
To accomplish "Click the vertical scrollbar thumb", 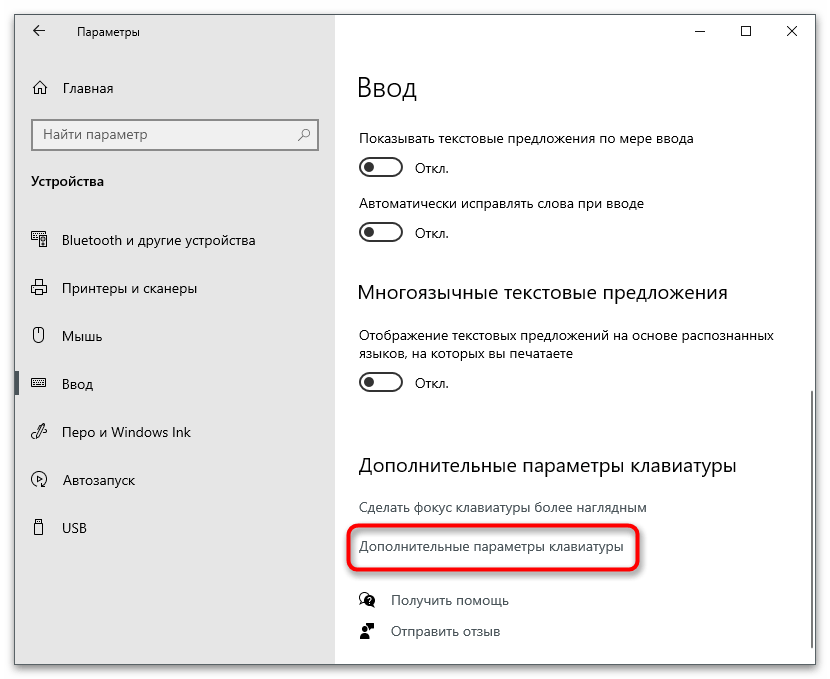I will coord(812,519).
